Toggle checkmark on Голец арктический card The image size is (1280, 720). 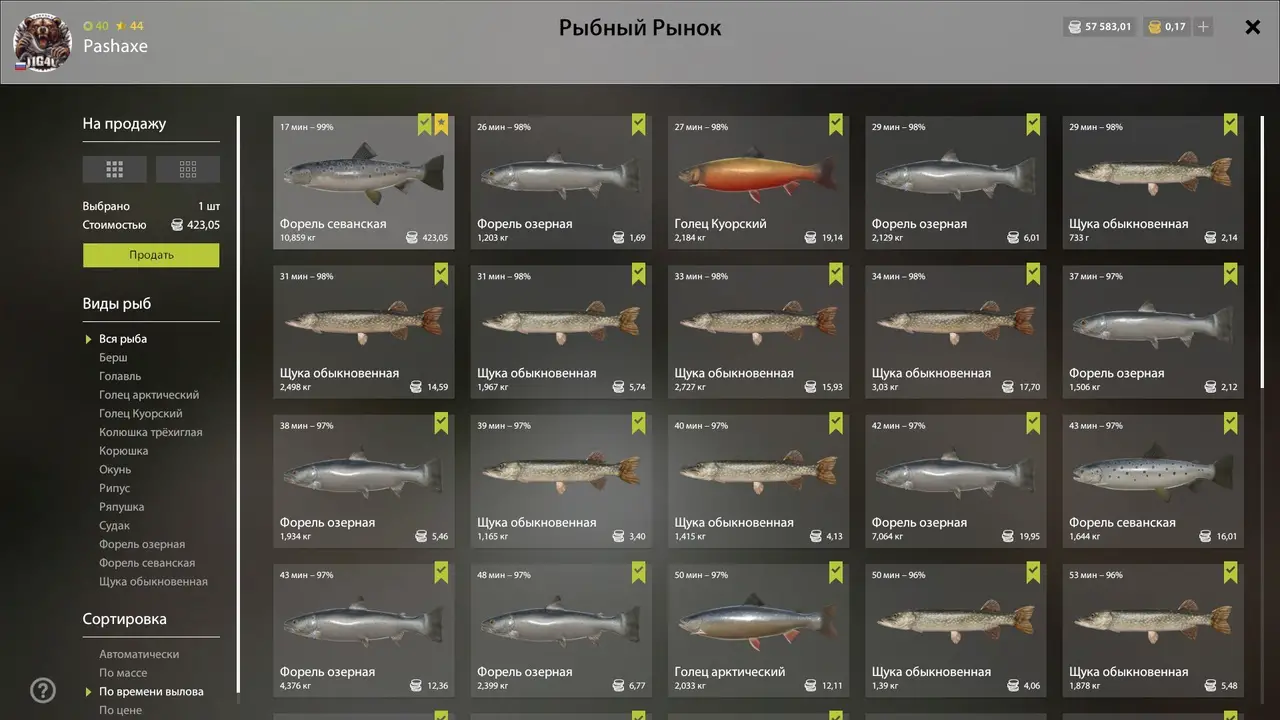(836, 572)
